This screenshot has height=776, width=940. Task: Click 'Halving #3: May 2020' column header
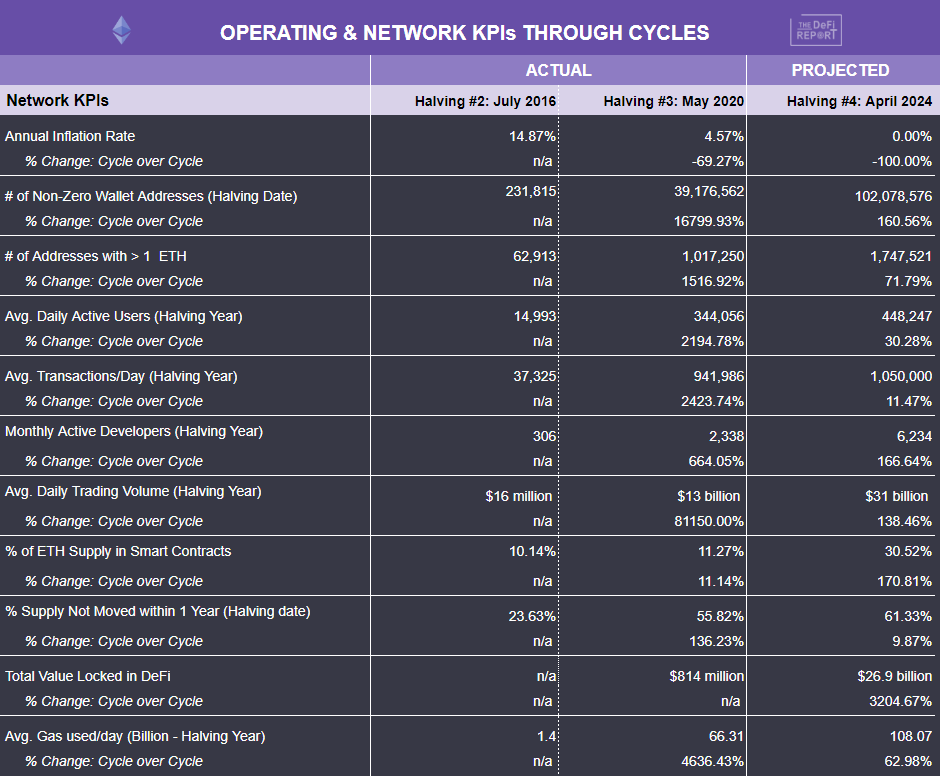click(674, 101)
